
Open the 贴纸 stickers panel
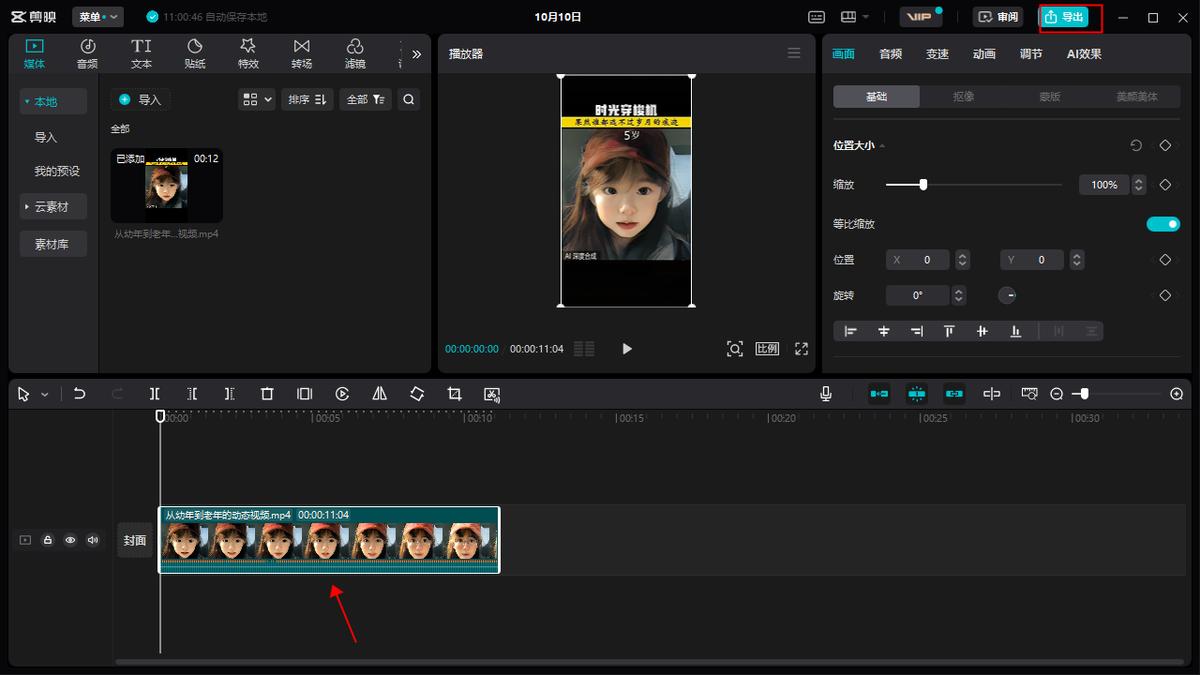[195, 54]
